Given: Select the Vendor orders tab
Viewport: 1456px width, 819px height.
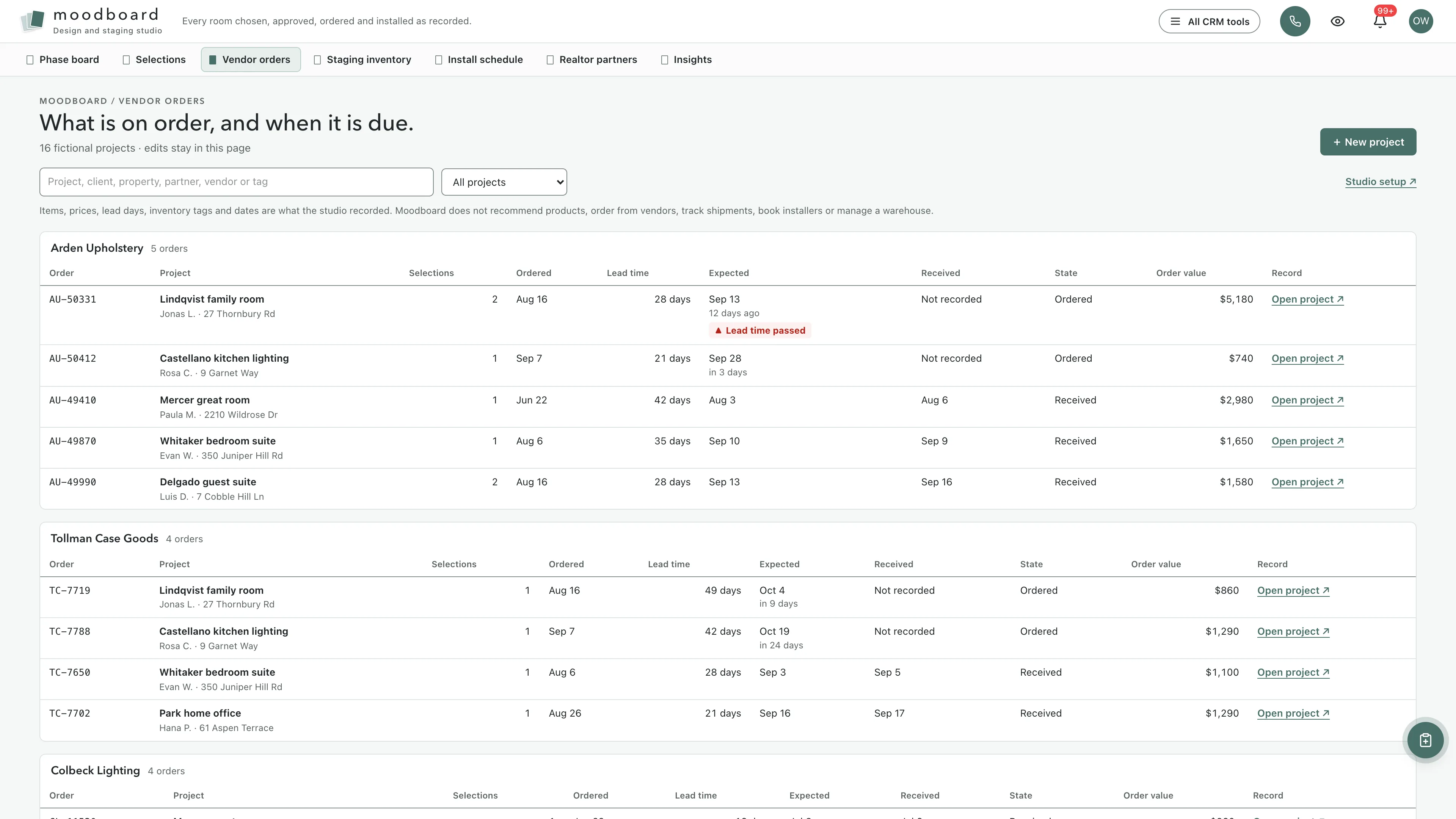Looking at the screenshot, I should tap(250, 60).
